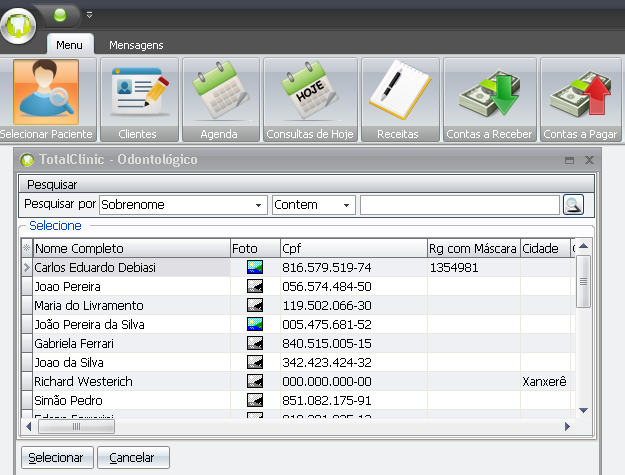Click CPF 000.000.000-00 cell

point(354,381)
